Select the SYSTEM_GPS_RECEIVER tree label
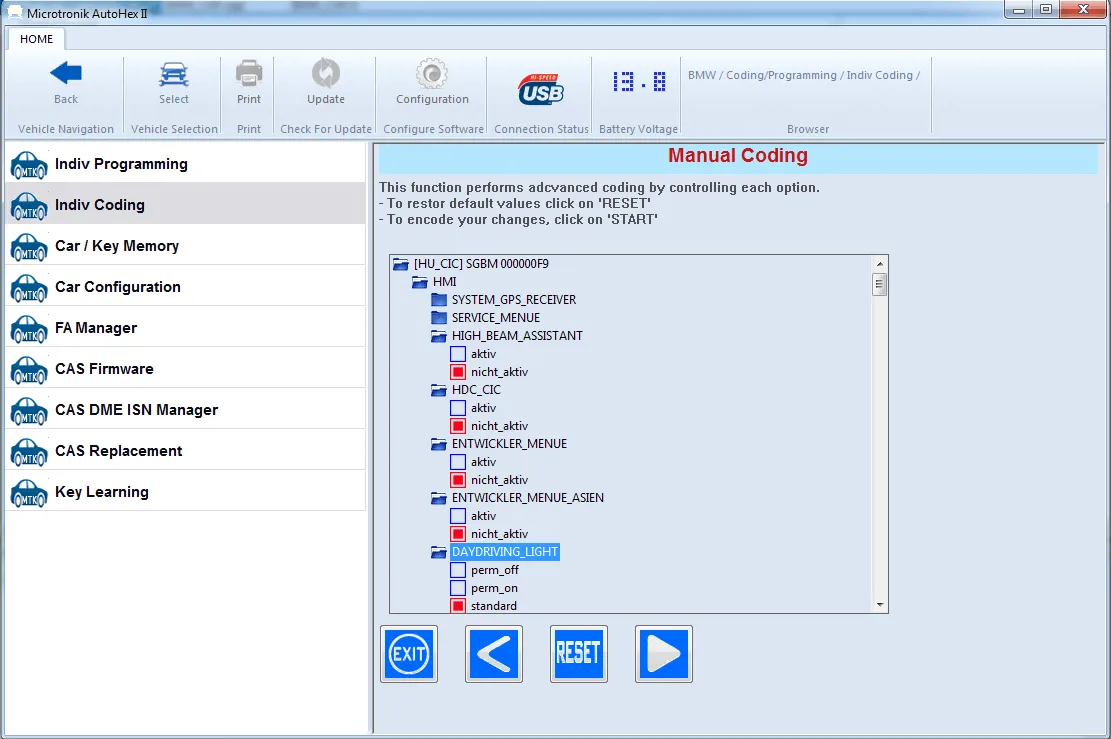Screen dimensions: 1111x739 tap(514, 300)
